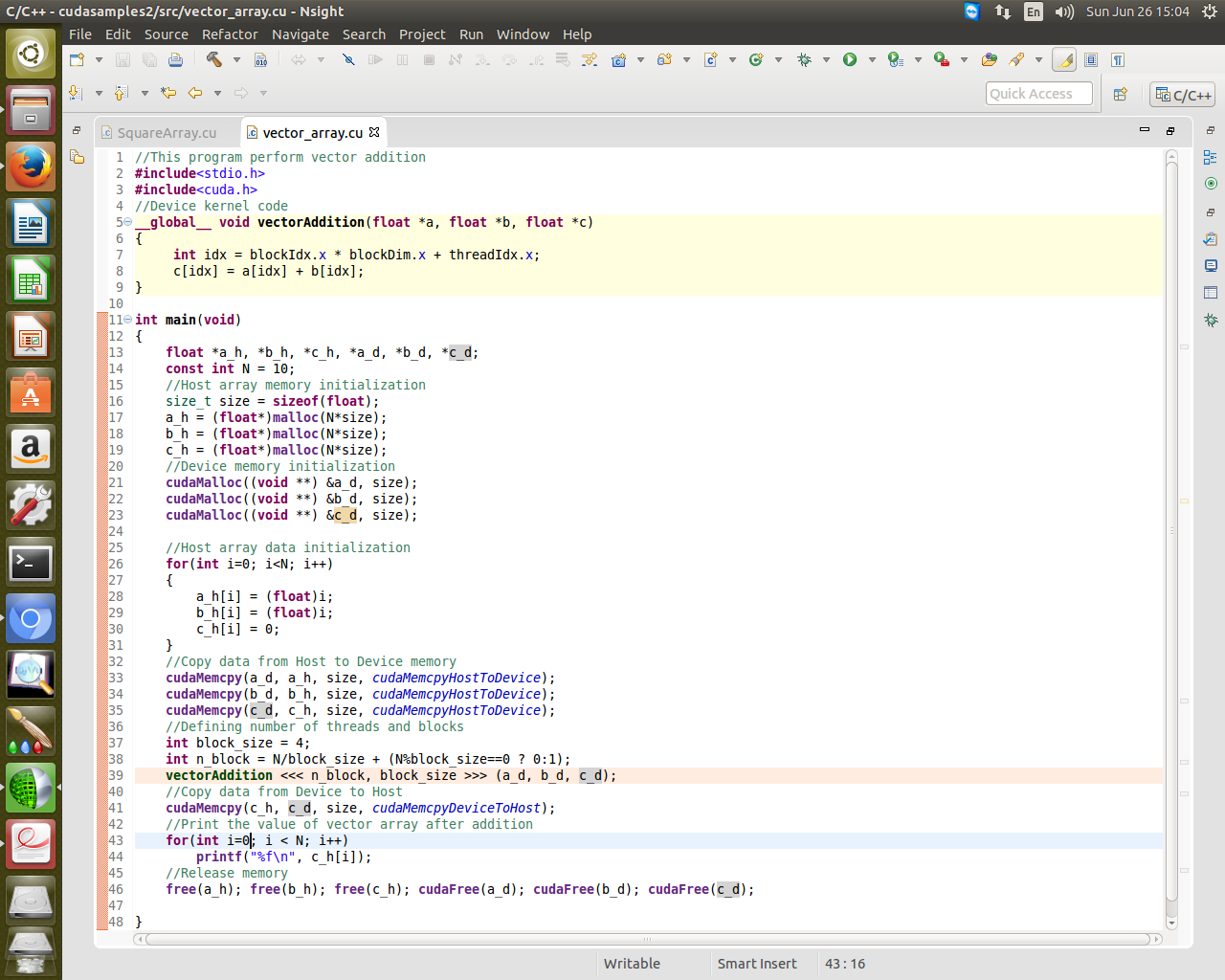Expand the Run button dropdown arrow
Viewport: 1225px width, 980px height.
[872, 59]
